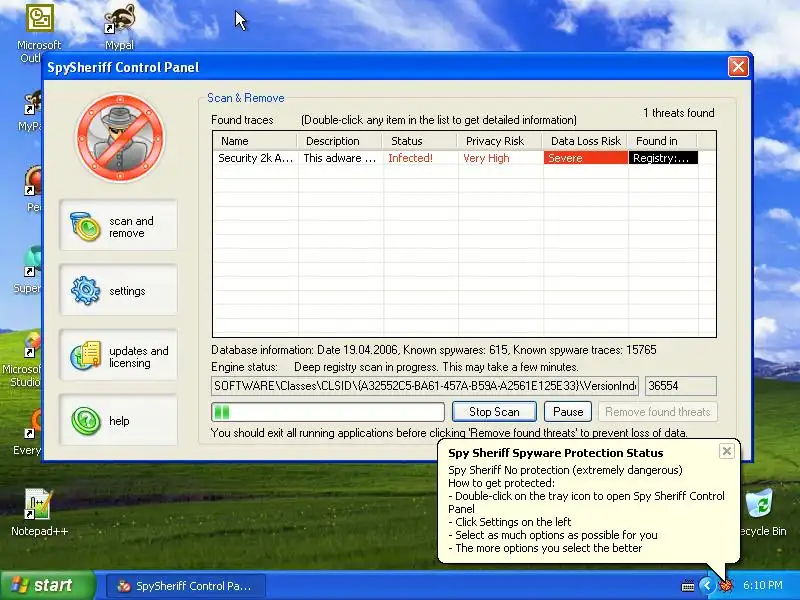
Task: Select the Microsoft Outlook desktop icon
Action: [x=39, y=34]
